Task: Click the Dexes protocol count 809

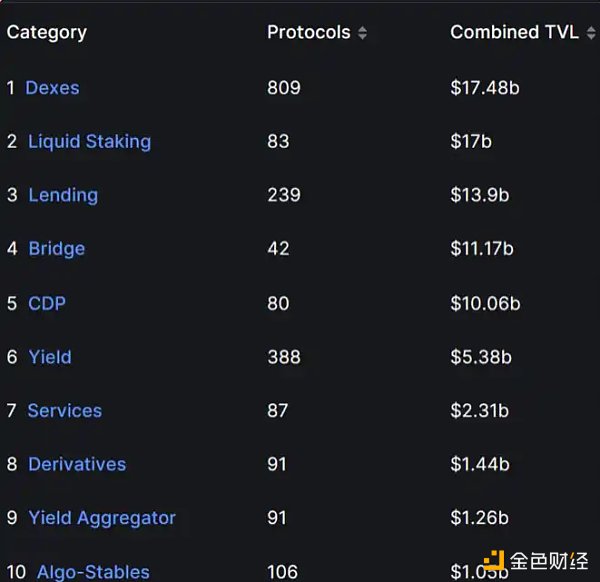Action: pos(284,88)
